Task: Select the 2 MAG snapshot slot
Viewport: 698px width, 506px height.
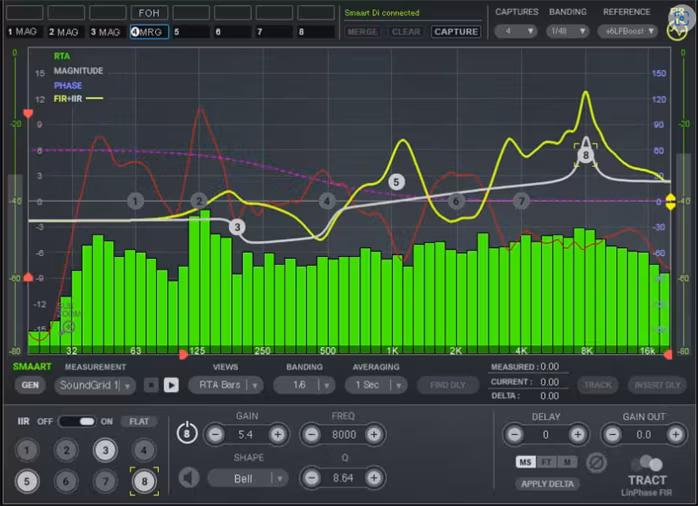Action: (65, 32)
